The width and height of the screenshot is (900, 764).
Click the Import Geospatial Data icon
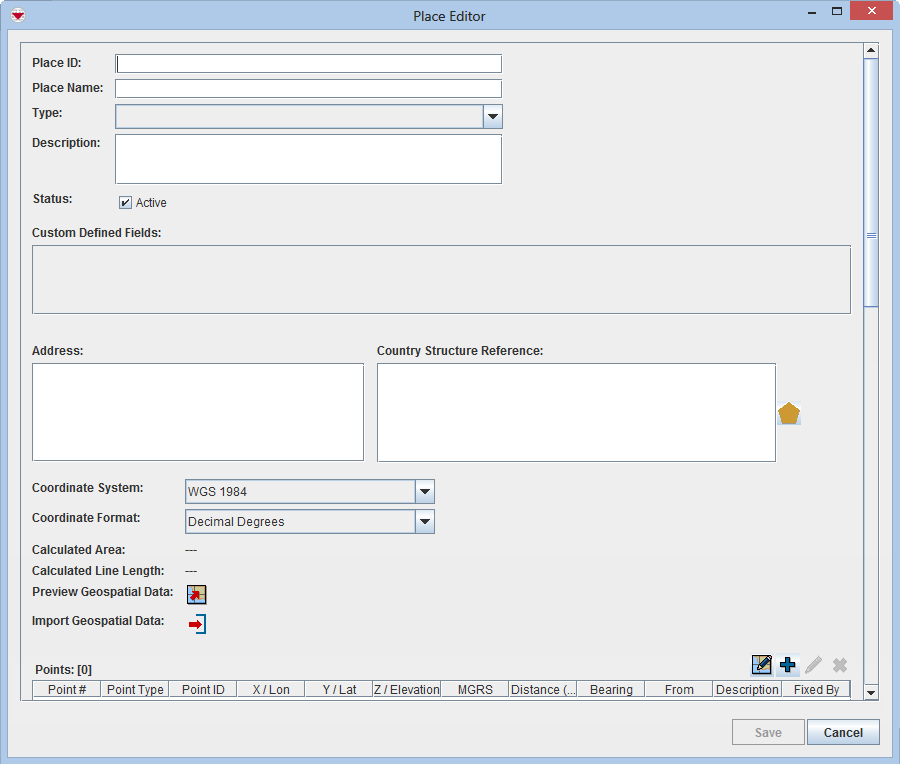[196, 623]
